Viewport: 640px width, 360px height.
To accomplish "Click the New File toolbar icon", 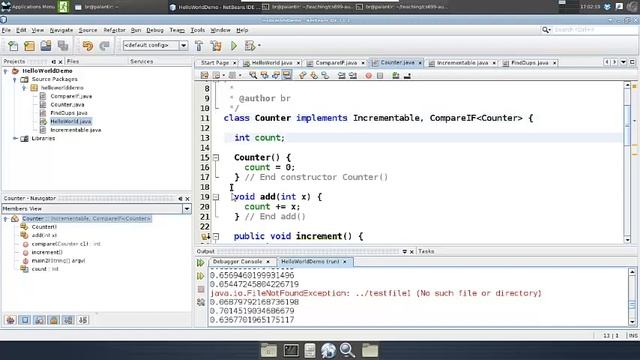I will [13, 46].
